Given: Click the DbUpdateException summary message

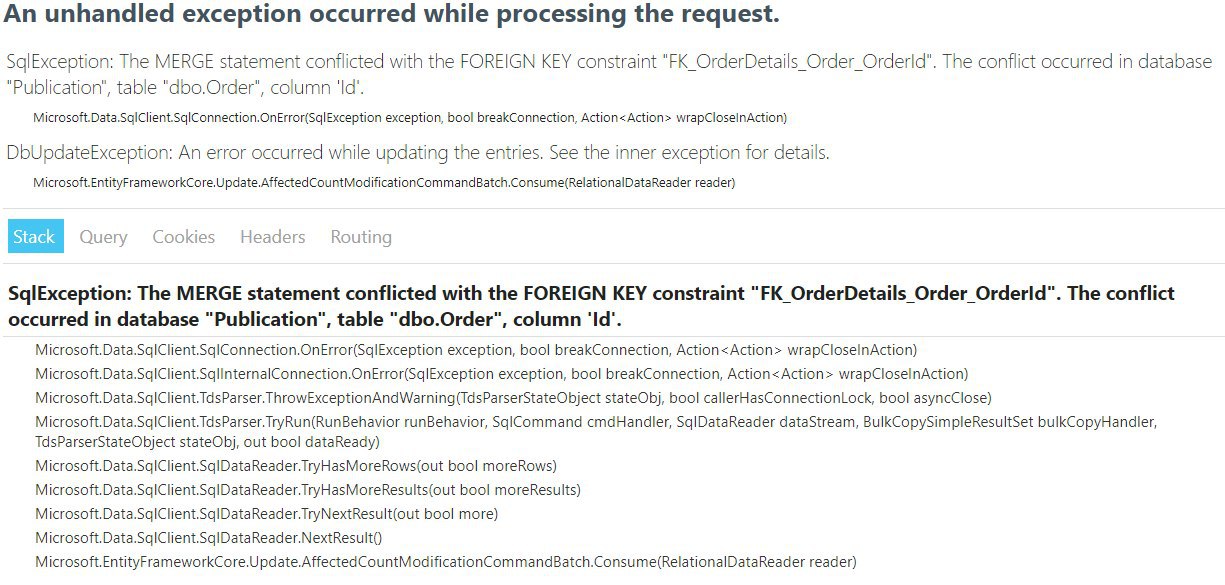Looking at the screenshot, I should pos(418,153).
